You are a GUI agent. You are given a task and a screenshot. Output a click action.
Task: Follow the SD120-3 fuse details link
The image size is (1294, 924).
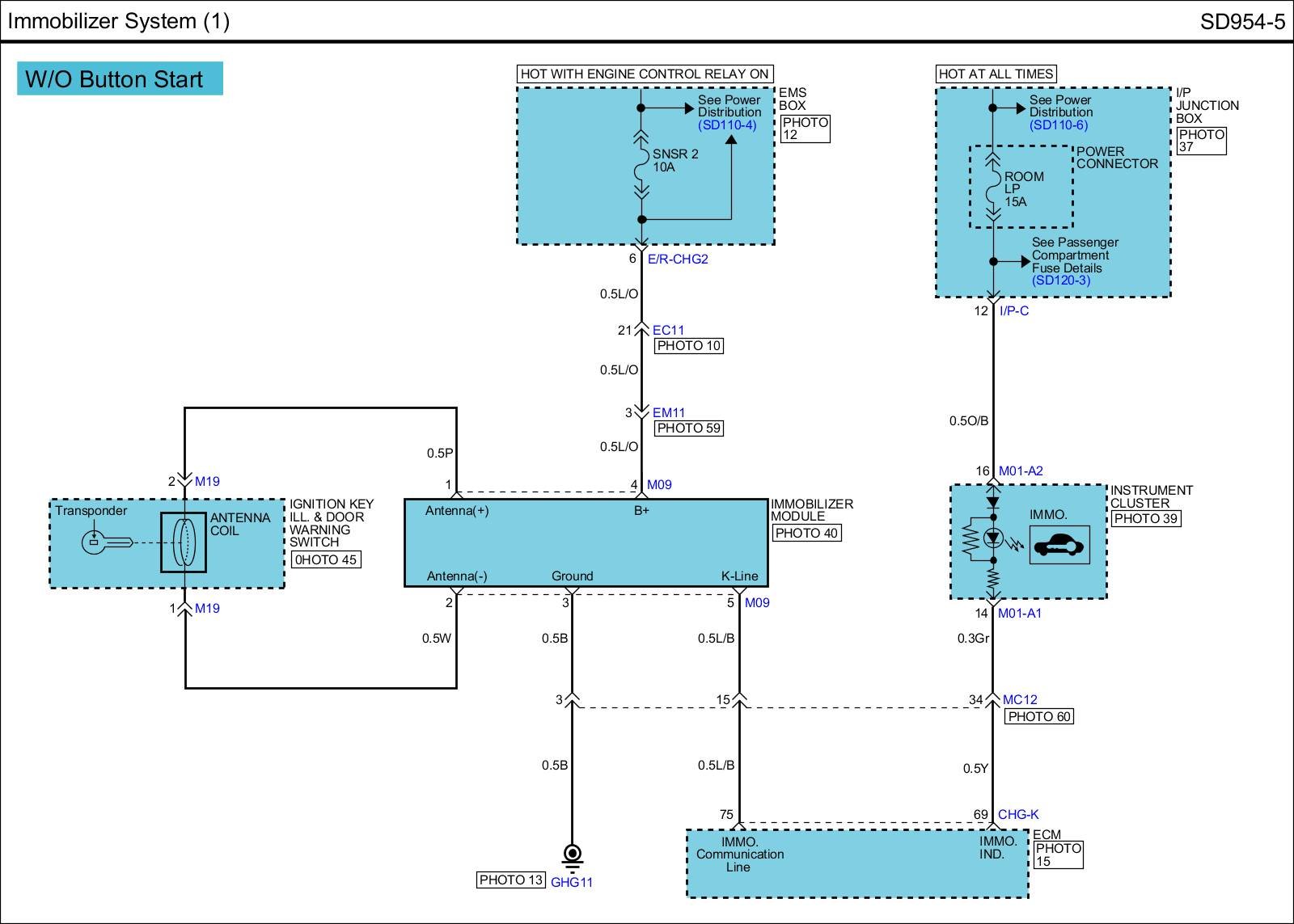(1061, 281)
